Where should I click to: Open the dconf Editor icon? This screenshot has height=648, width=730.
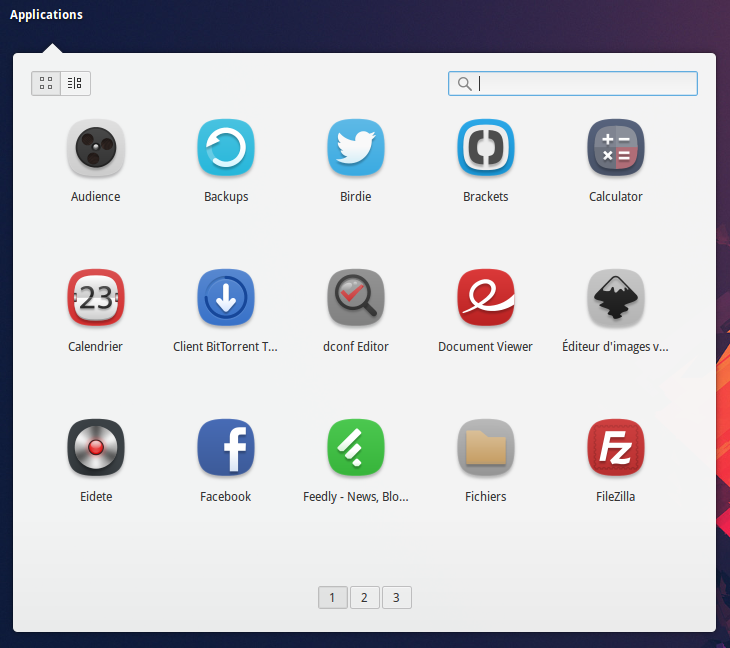pos(356,297)
